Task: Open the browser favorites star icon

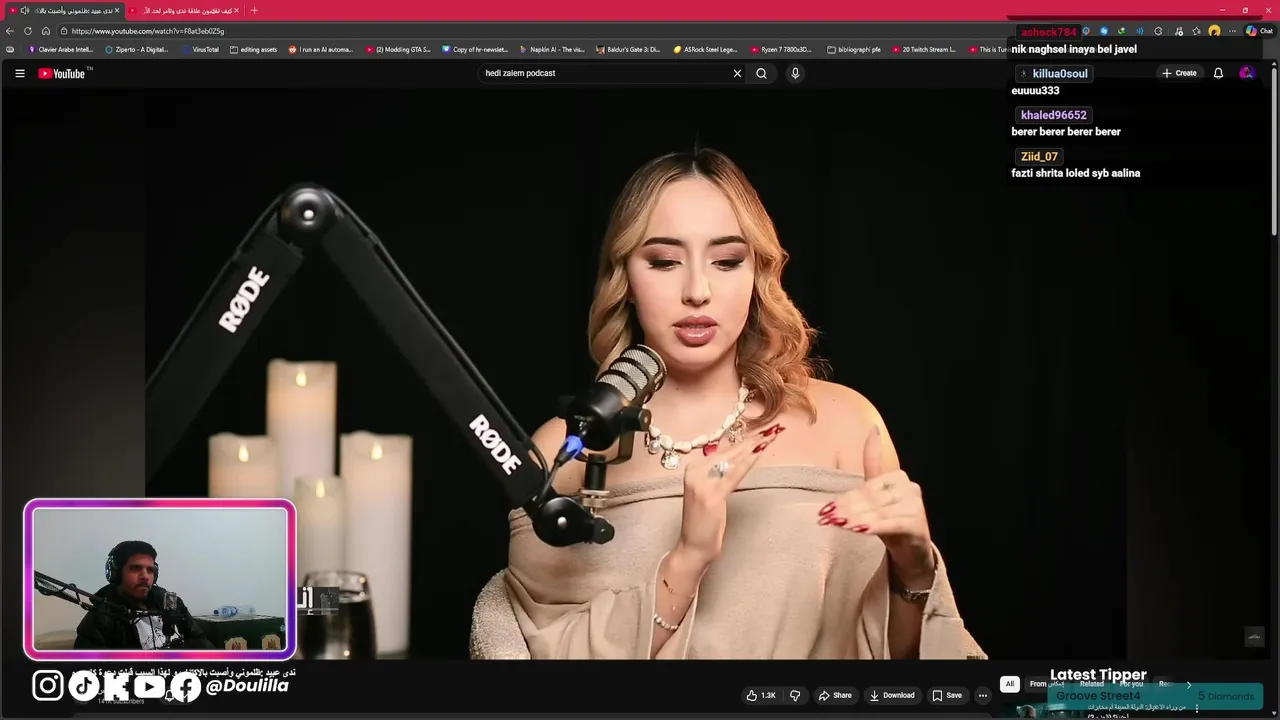Action: click(1196, 31)
